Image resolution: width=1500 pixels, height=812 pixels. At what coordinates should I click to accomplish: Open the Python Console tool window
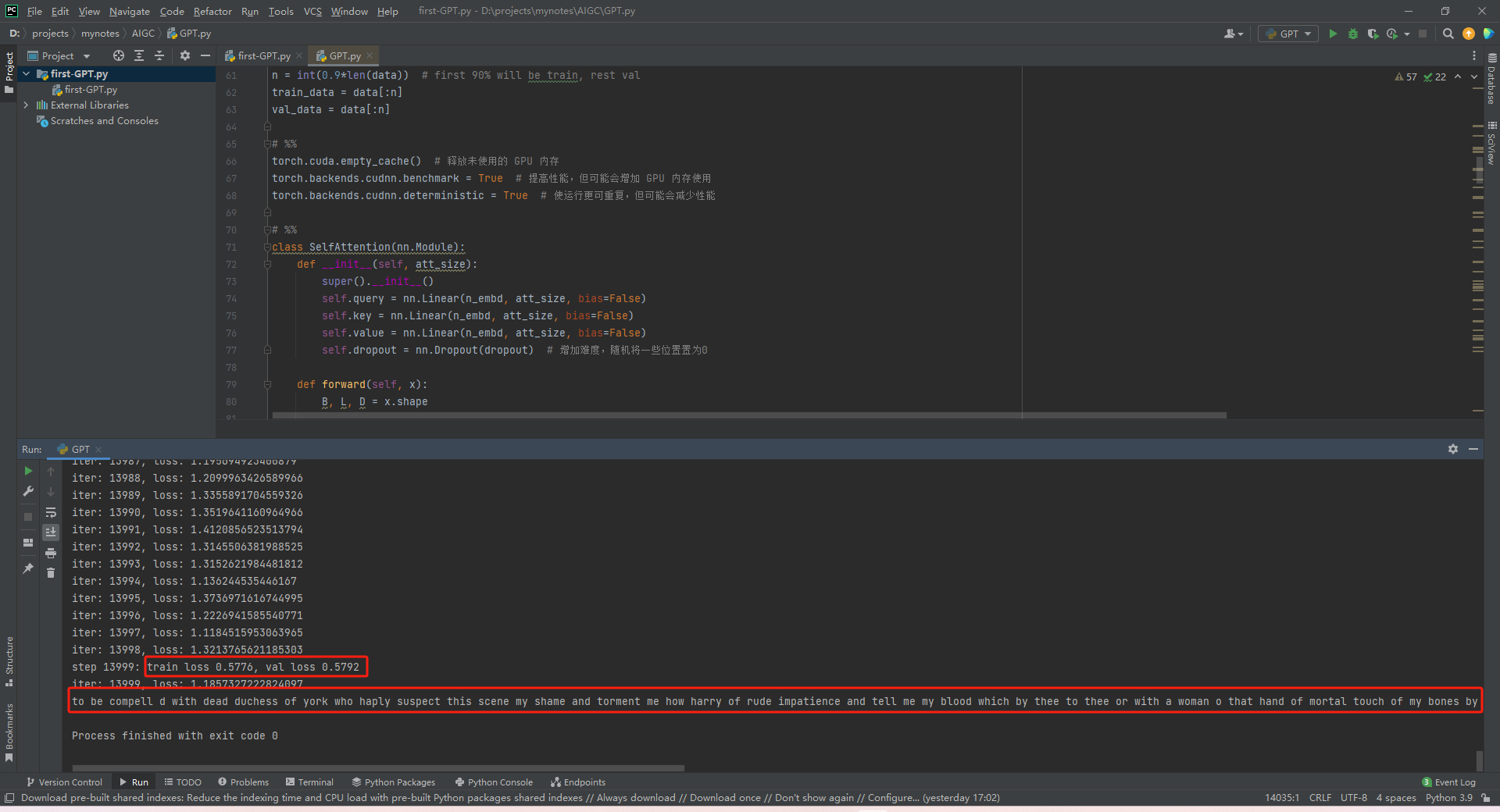click(494, 782)
